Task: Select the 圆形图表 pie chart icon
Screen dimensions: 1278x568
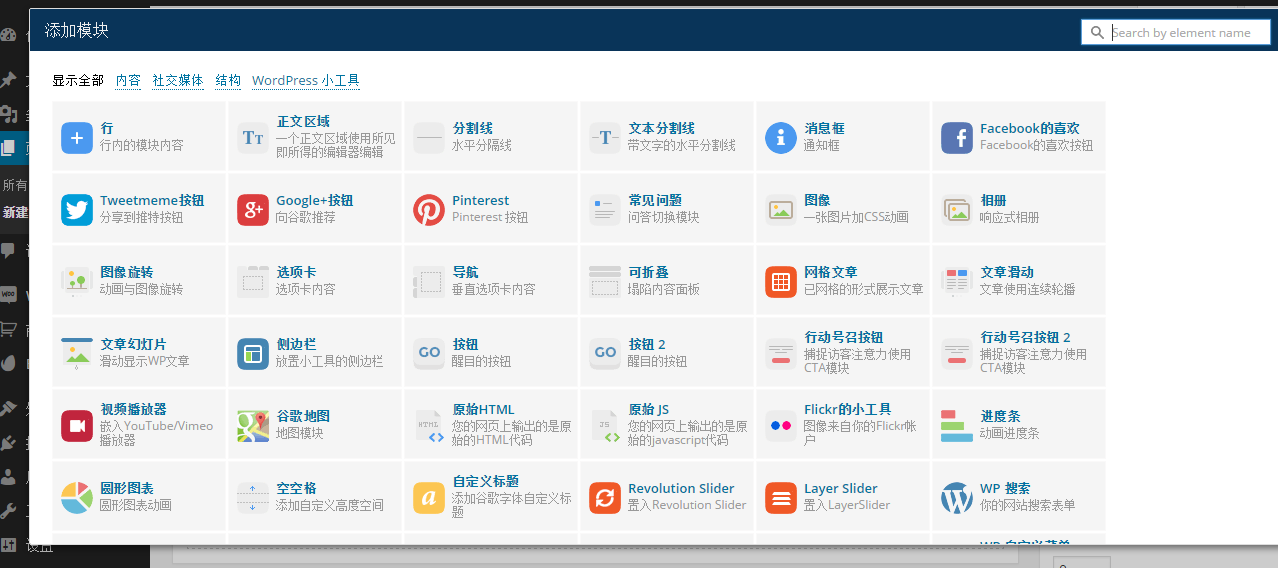Action: (77, 498)
